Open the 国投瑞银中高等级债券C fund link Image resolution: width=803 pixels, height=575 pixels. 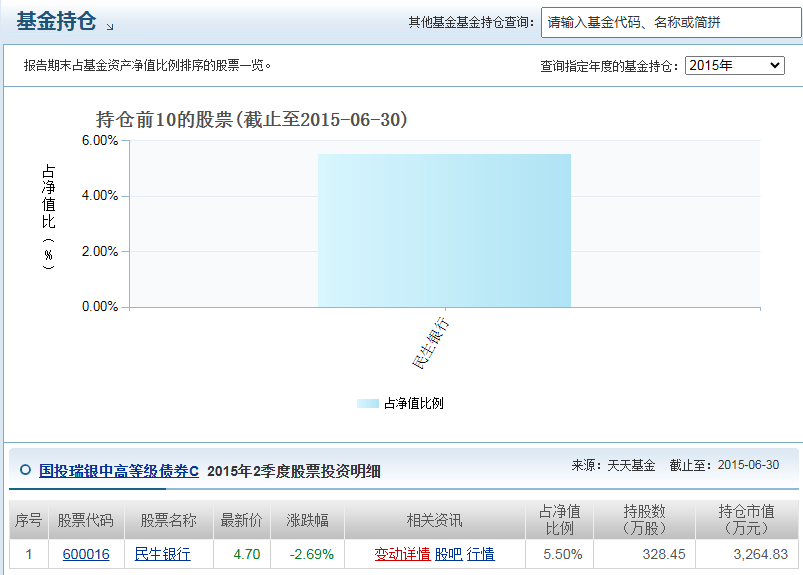(119, 471)
